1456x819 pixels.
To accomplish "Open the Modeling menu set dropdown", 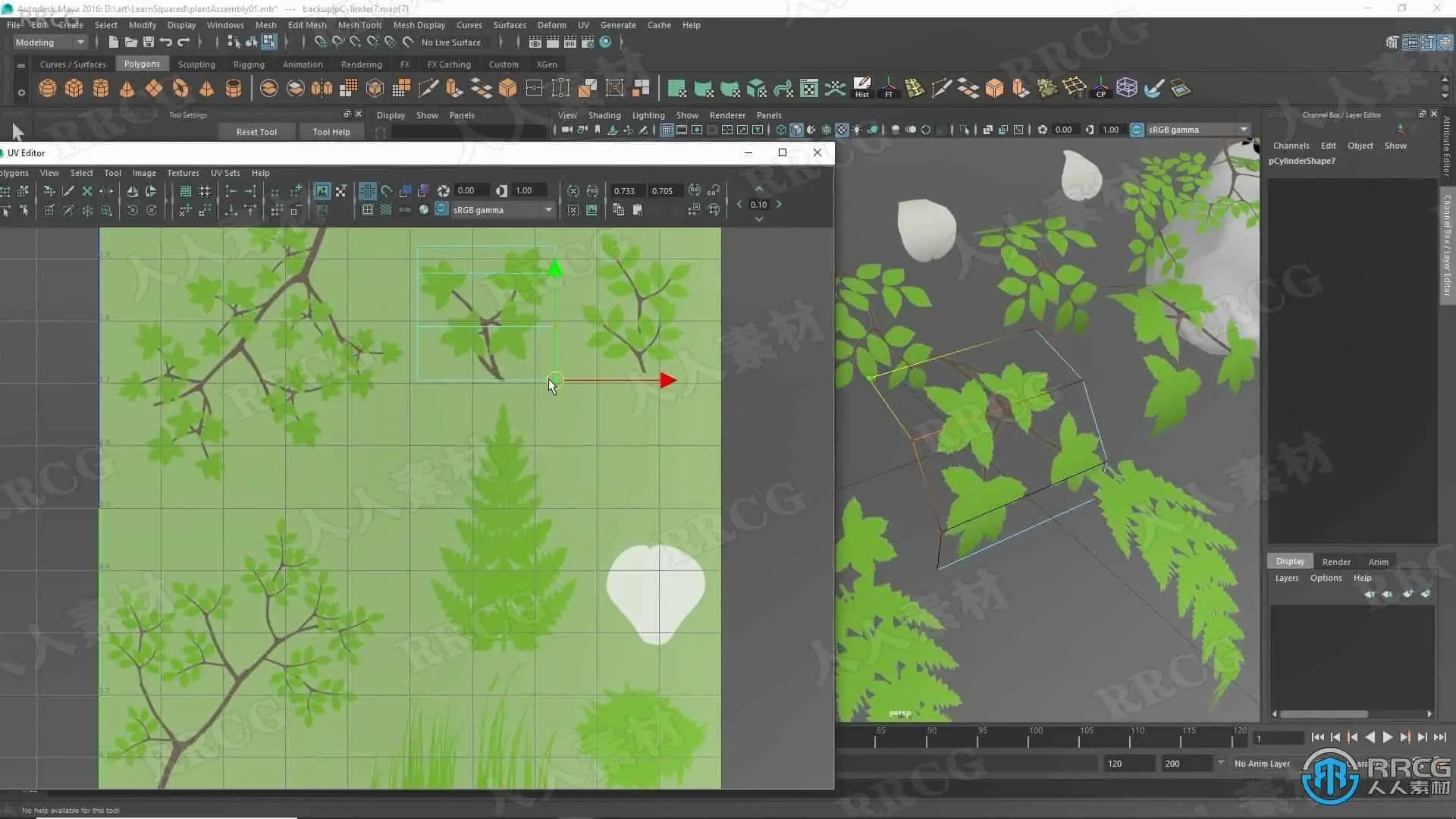I will [80, 42].
